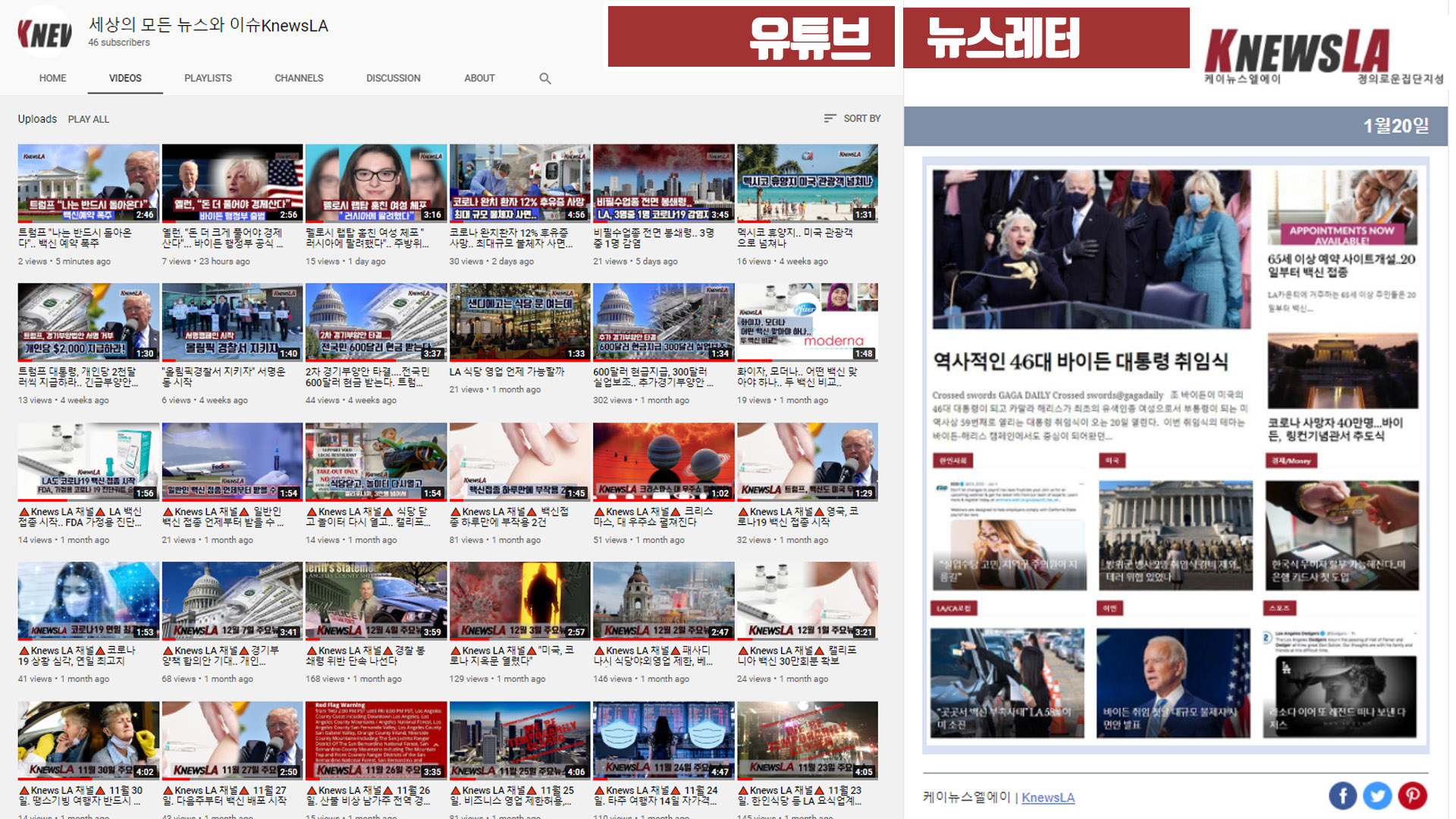Click the channel search magnifier icon
This screenshot has height=819, width=1456.
click(544, 78)
